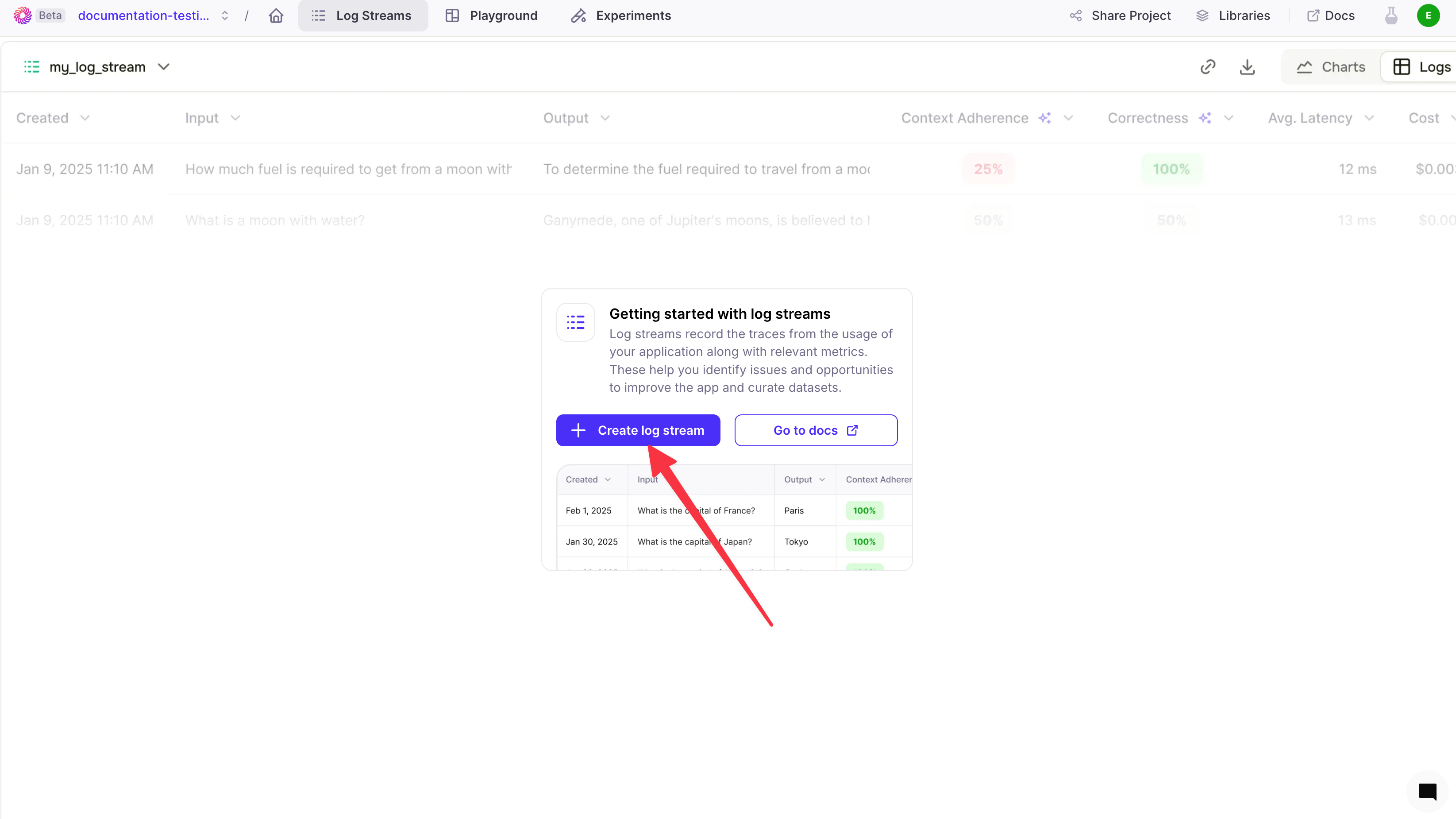Select the fuel question log row

[x=728, y=169]
